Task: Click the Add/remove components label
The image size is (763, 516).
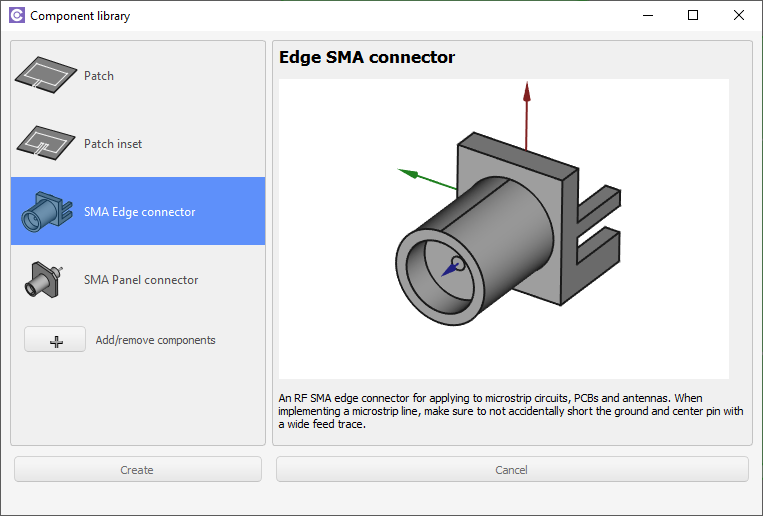Action: click(x=155, y=340)
